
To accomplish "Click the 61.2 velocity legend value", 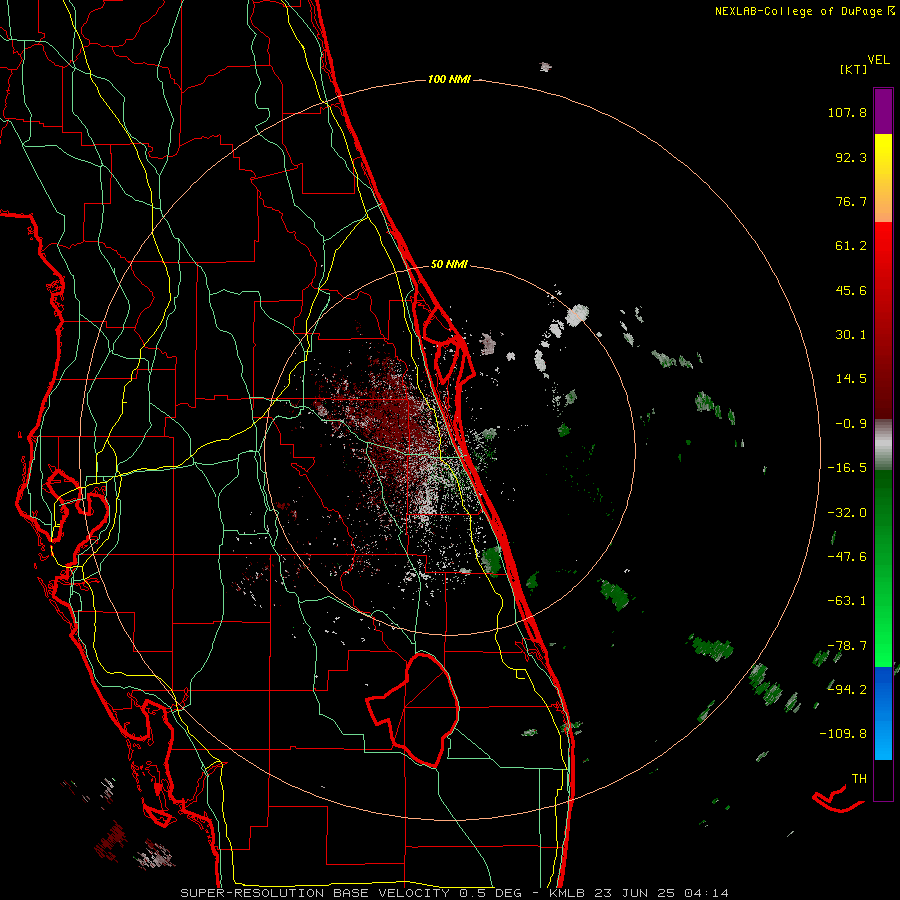I will click(851, 246).
